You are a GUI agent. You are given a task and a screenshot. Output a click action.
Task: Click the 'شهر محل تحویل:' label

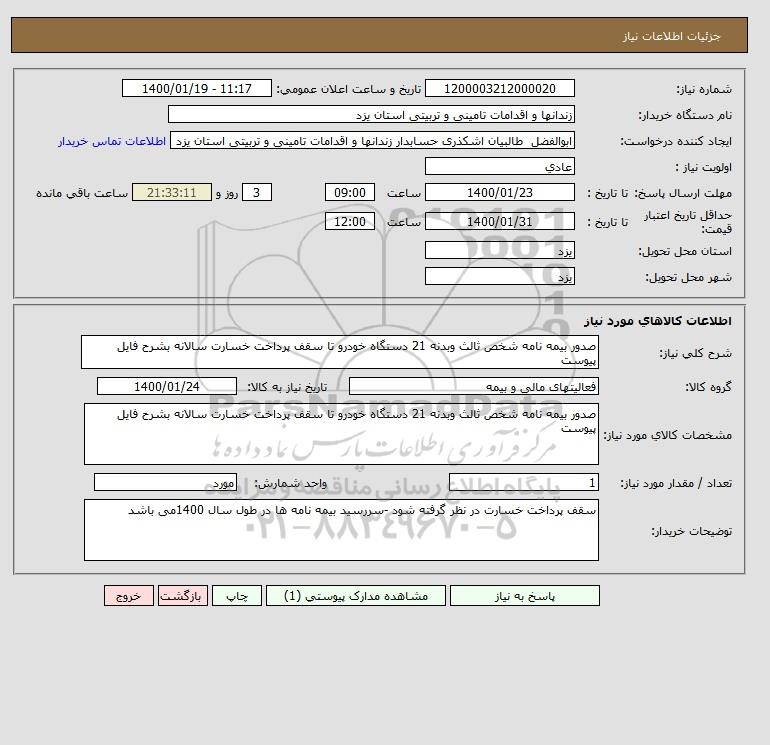[x=688, y=277]
